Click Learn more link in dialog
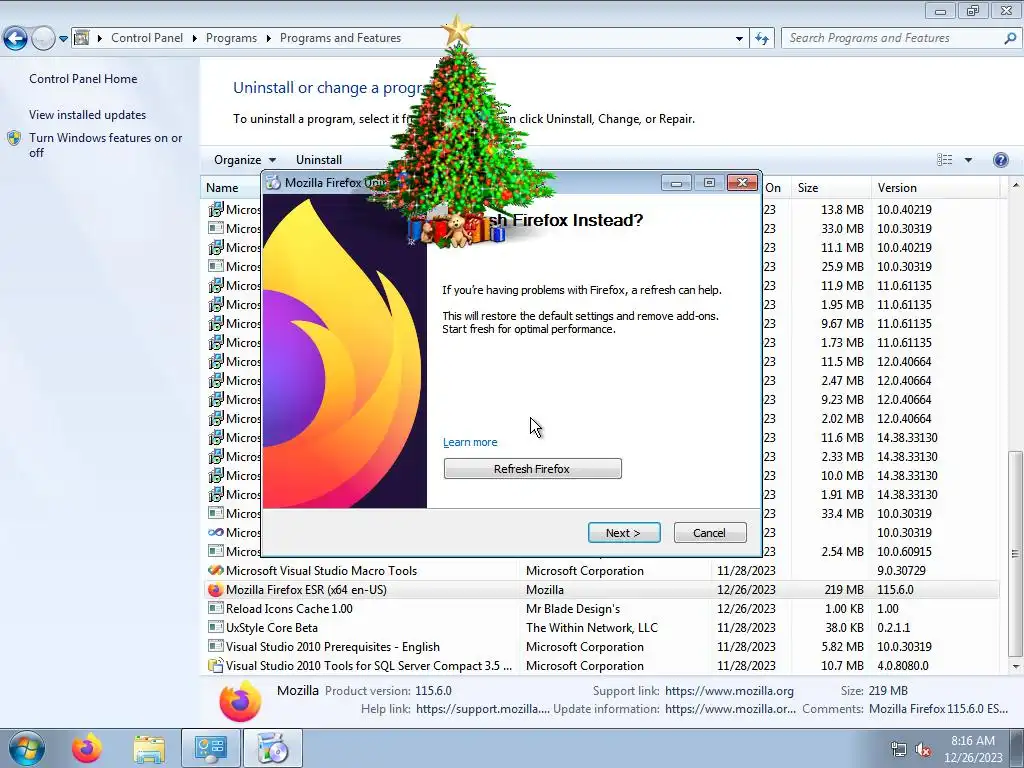This screenshot has width=1024, height=768. tap(470, 442)
